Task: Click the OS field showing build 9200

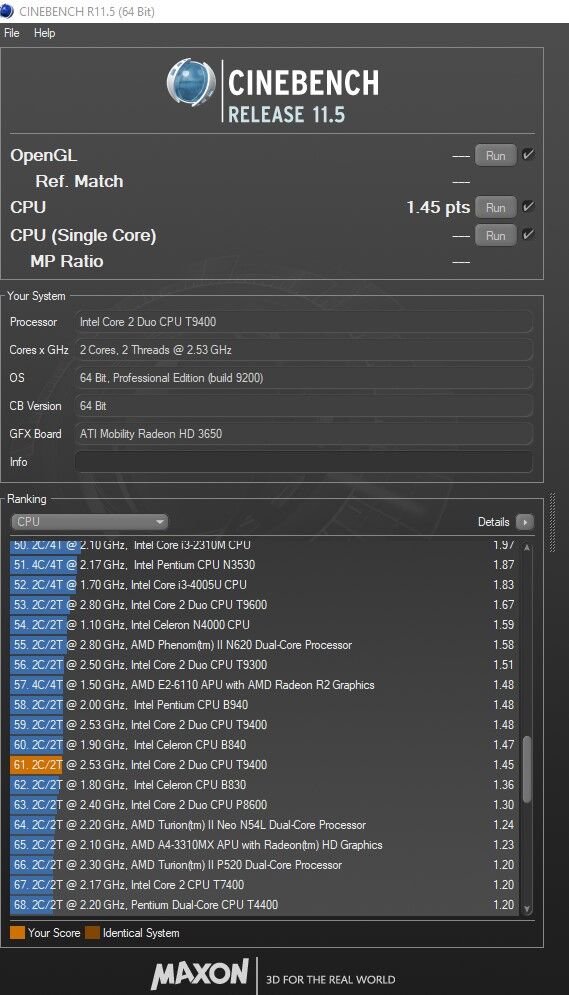Action: [303, 378]
